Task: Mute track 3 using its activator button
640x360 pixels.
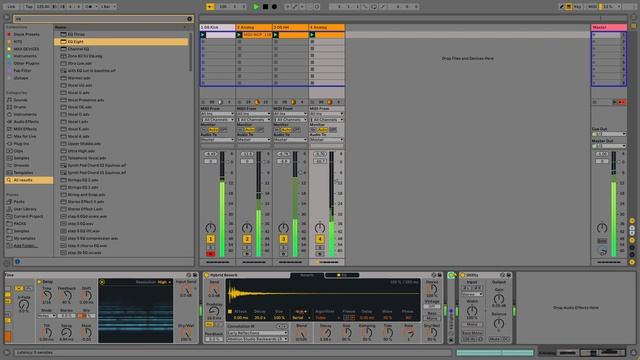Action: 283,239
